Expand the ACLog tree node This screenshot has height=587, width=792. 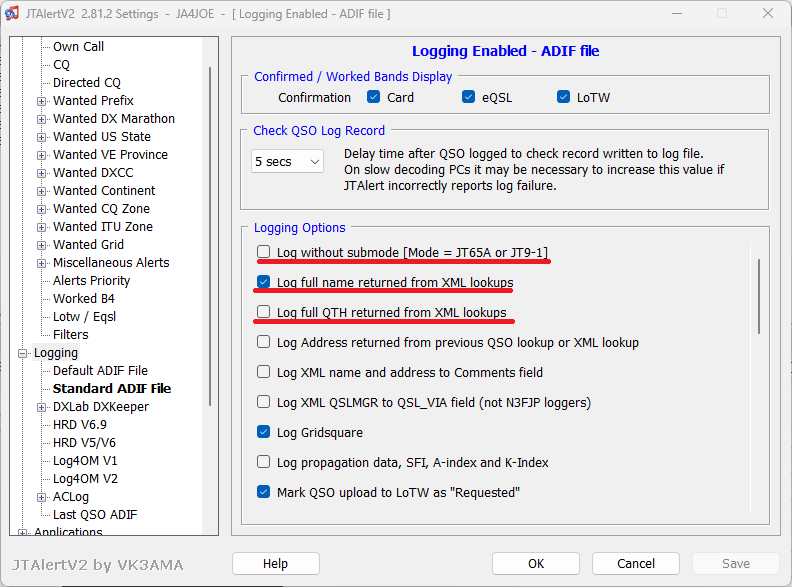point(42,497)
